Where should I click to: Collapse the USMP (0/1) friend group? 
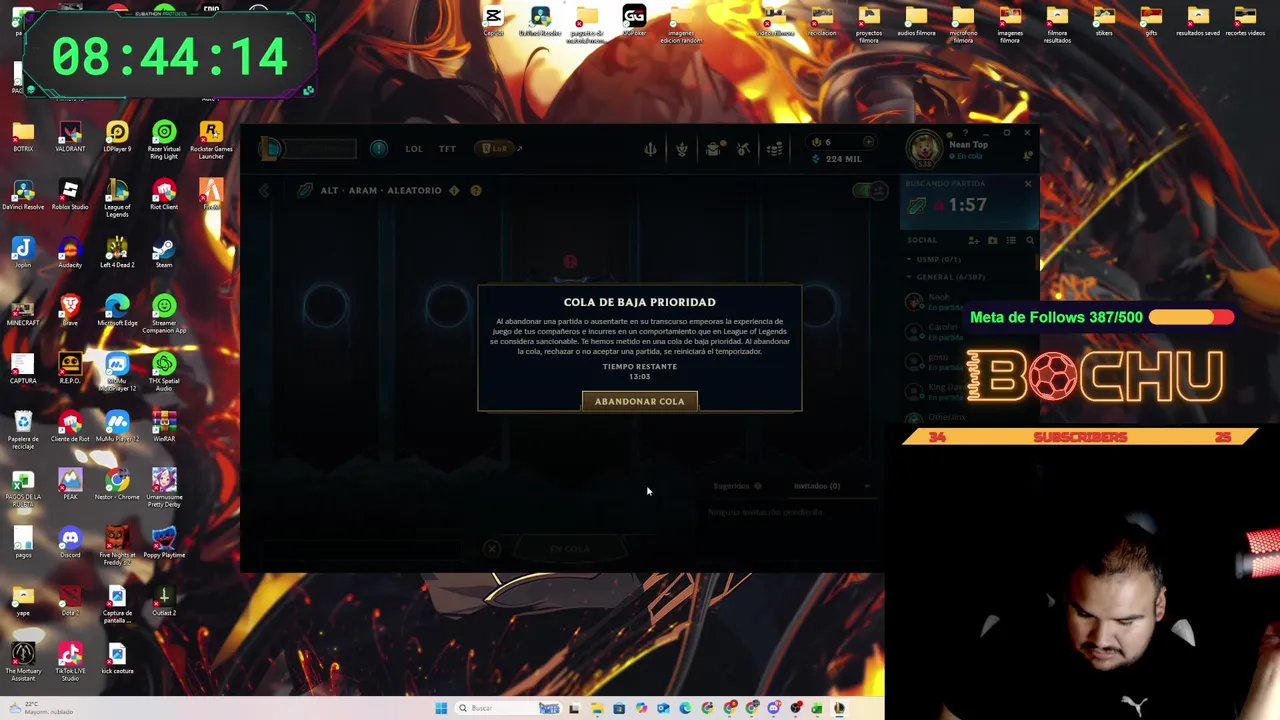[x=936, y=259]
